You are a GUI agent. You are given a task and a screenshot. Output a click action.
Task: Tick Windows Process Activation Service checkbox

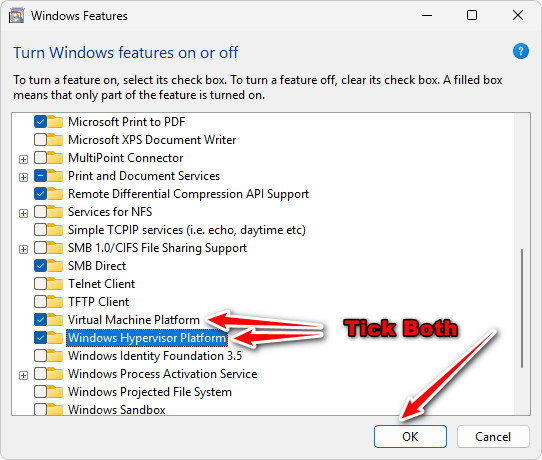coord(40,373)
